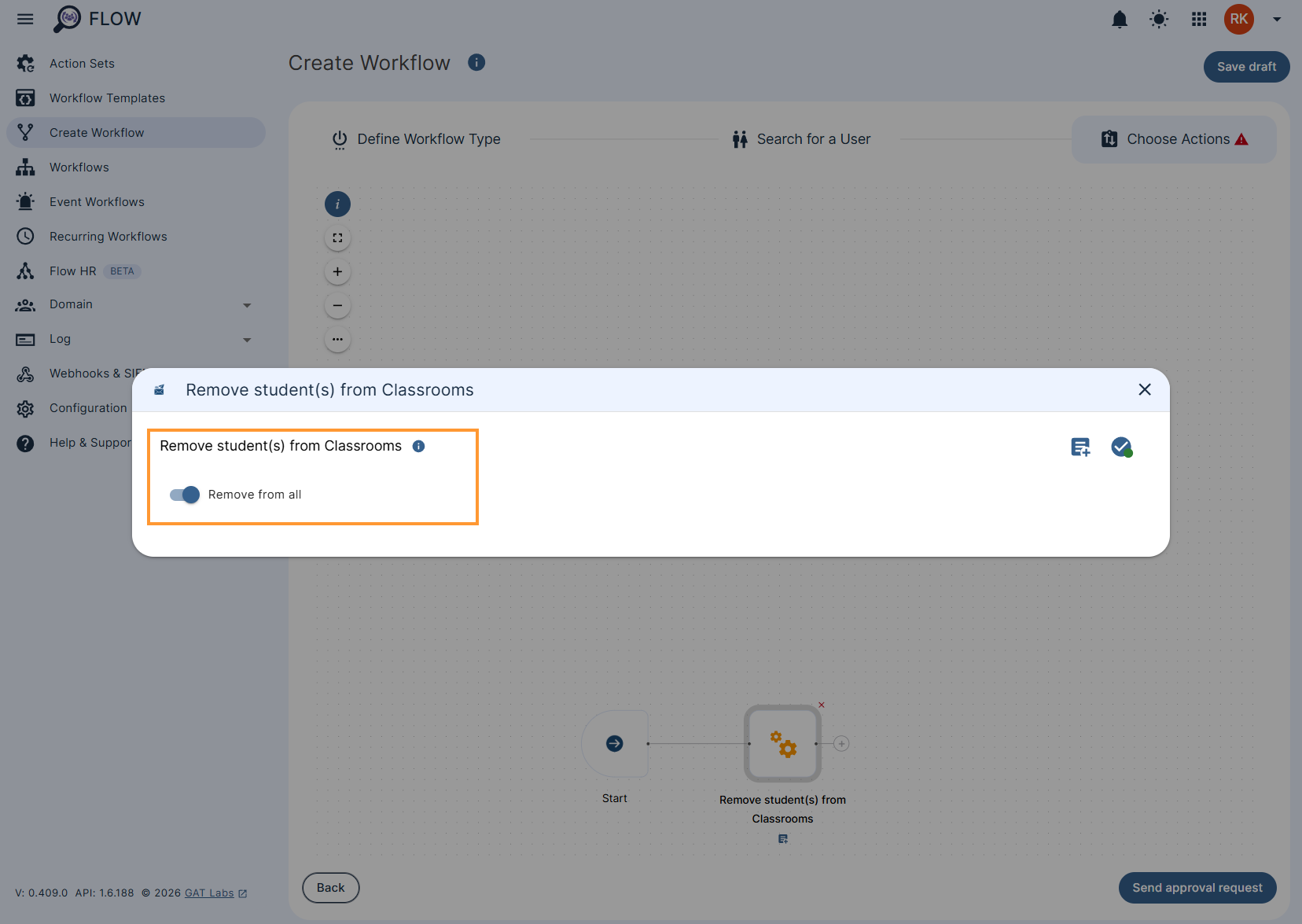Expand the Domain sidebar section
1302x924 pixels.
tap(247, 305)
